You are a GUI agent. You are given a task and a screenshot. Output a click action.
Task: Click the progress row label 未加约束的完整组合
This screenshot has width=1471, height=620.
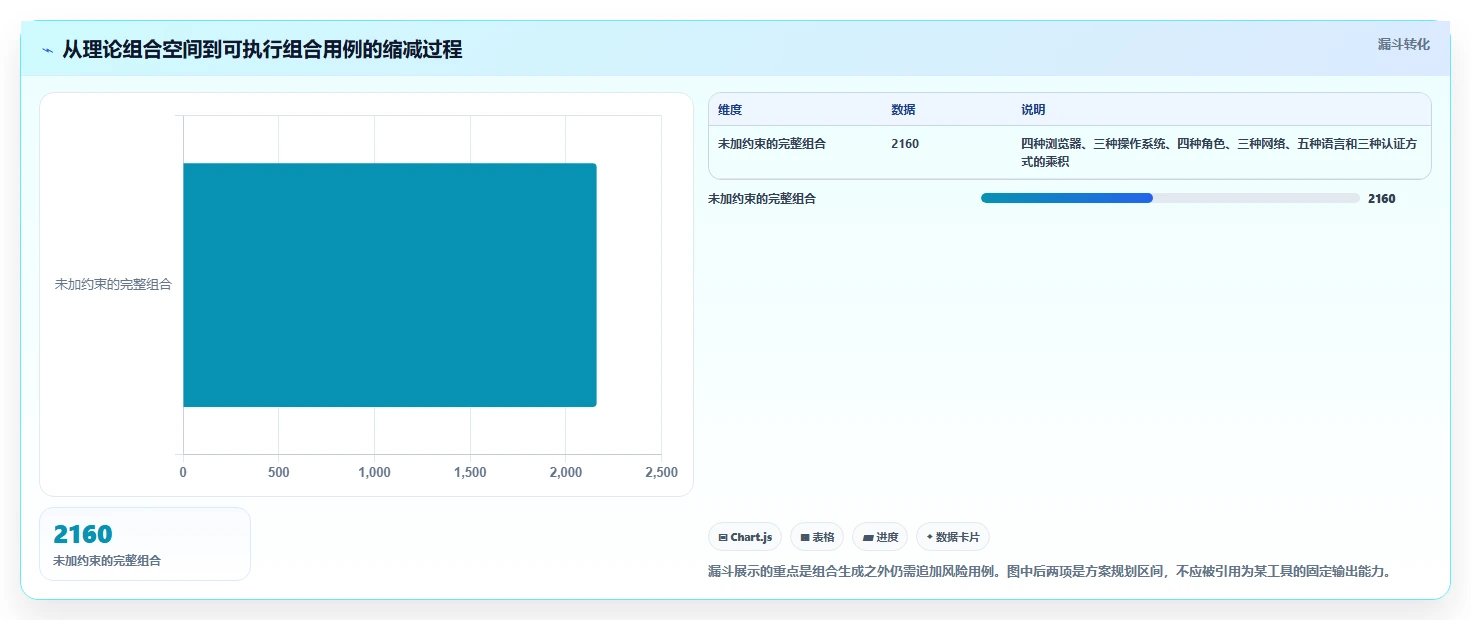[762, 199]
